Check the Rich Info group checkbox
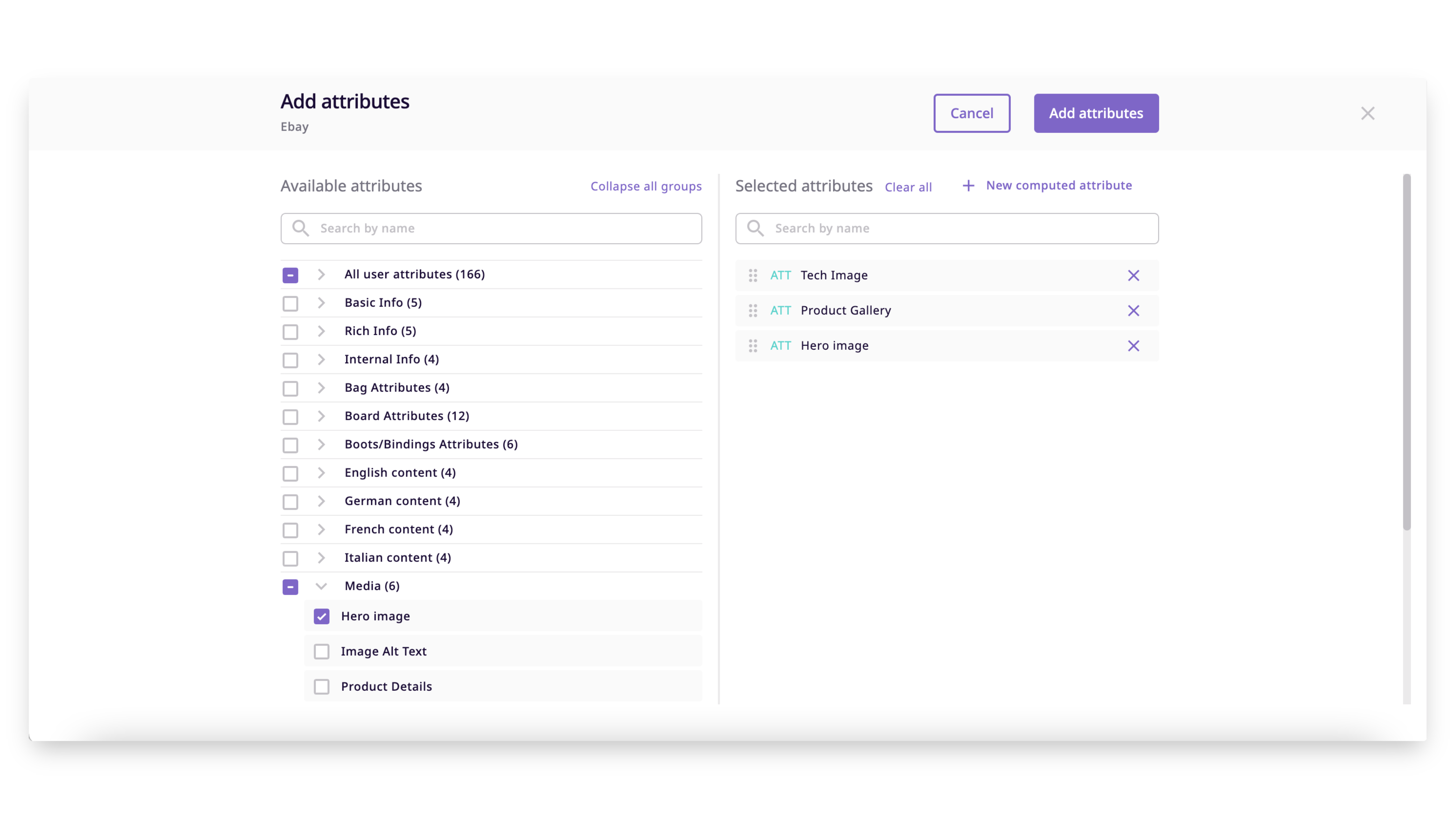The image size is (1456, 819). pos(290,332)
